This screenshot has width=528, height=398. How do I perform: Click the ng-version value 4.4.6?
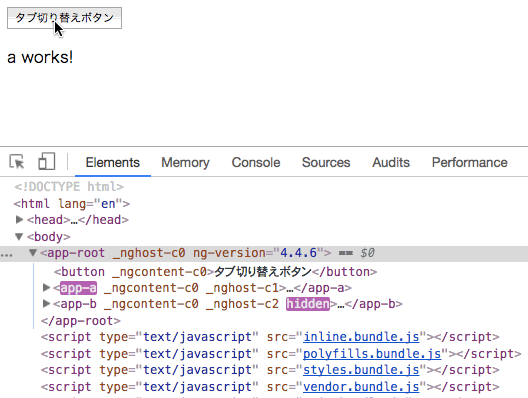click(x=298, y=253)
